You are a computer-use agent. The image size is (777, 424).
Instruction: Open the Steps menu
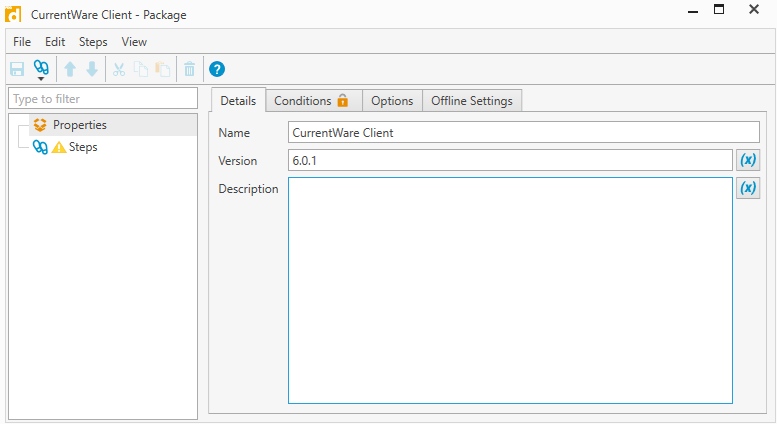tap(93, 42)
